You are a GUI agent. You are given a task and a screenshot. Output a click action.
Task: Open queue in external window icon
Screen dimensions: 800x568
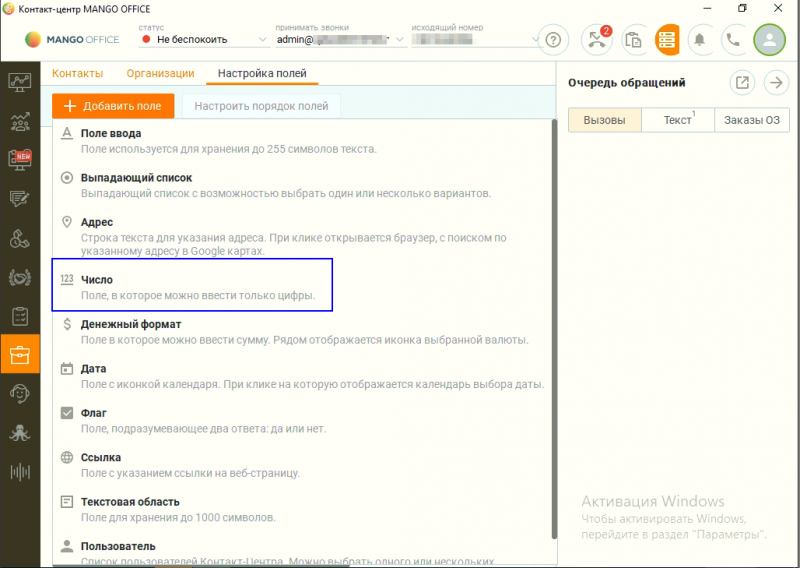(742, 83)
